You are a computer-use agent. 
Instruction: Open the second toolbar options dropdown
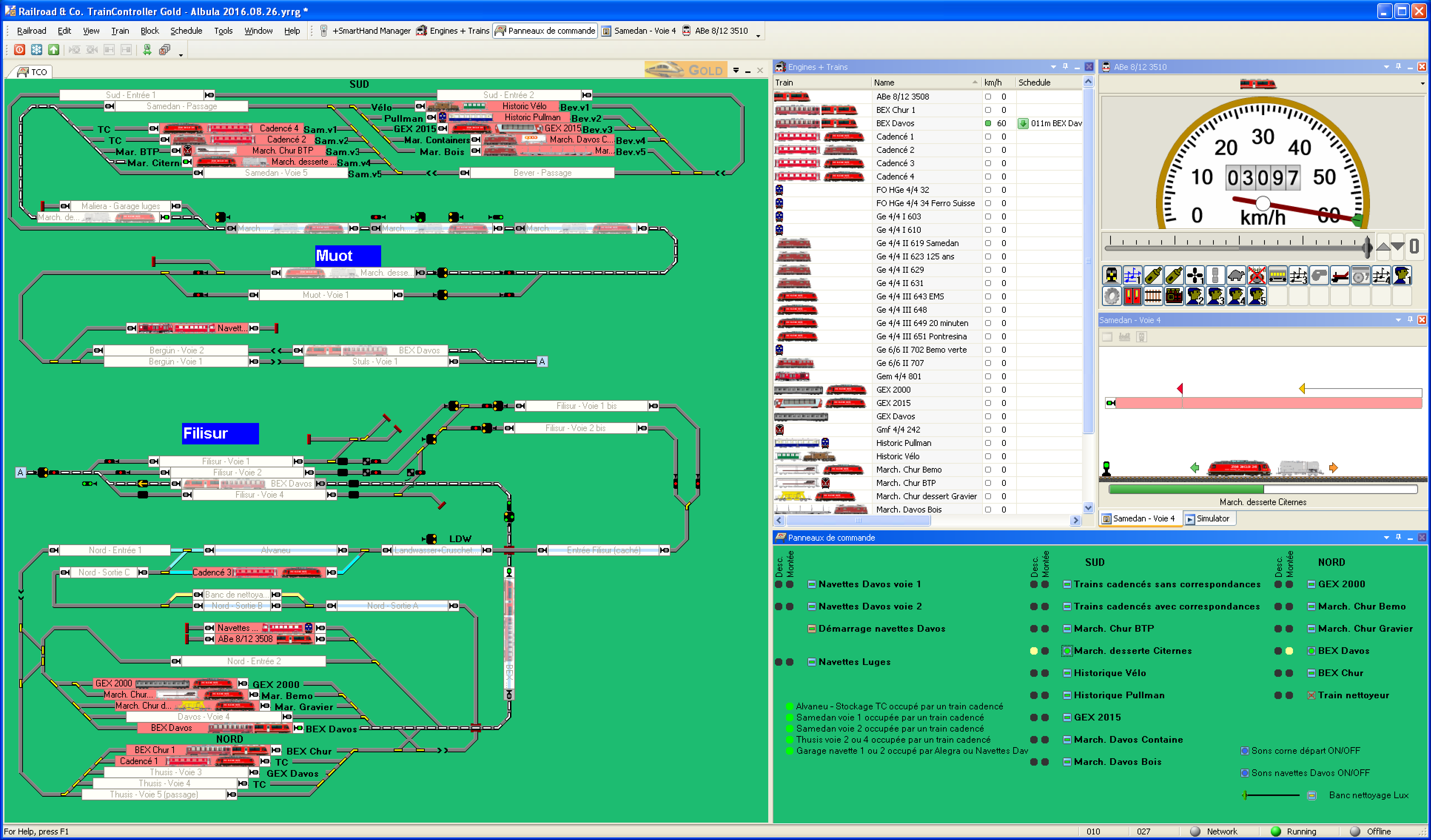181,55
